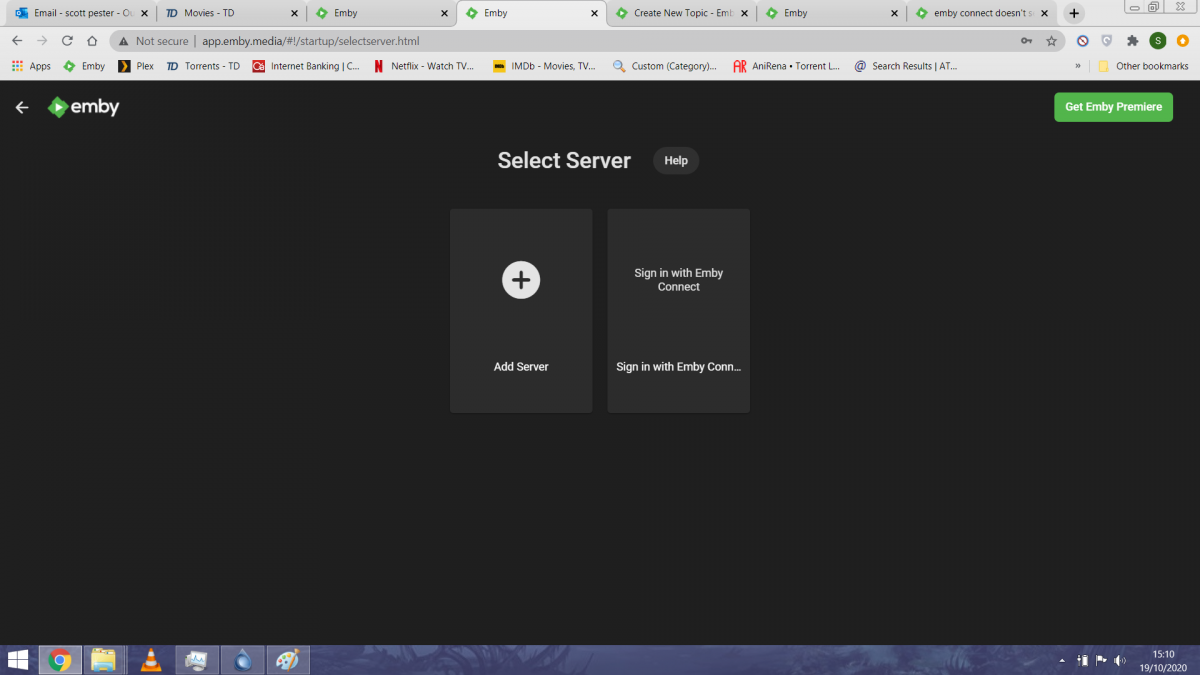Open the saved passwords key icon
This screenshot has height=675, width=1200.
click(1026, 41)
